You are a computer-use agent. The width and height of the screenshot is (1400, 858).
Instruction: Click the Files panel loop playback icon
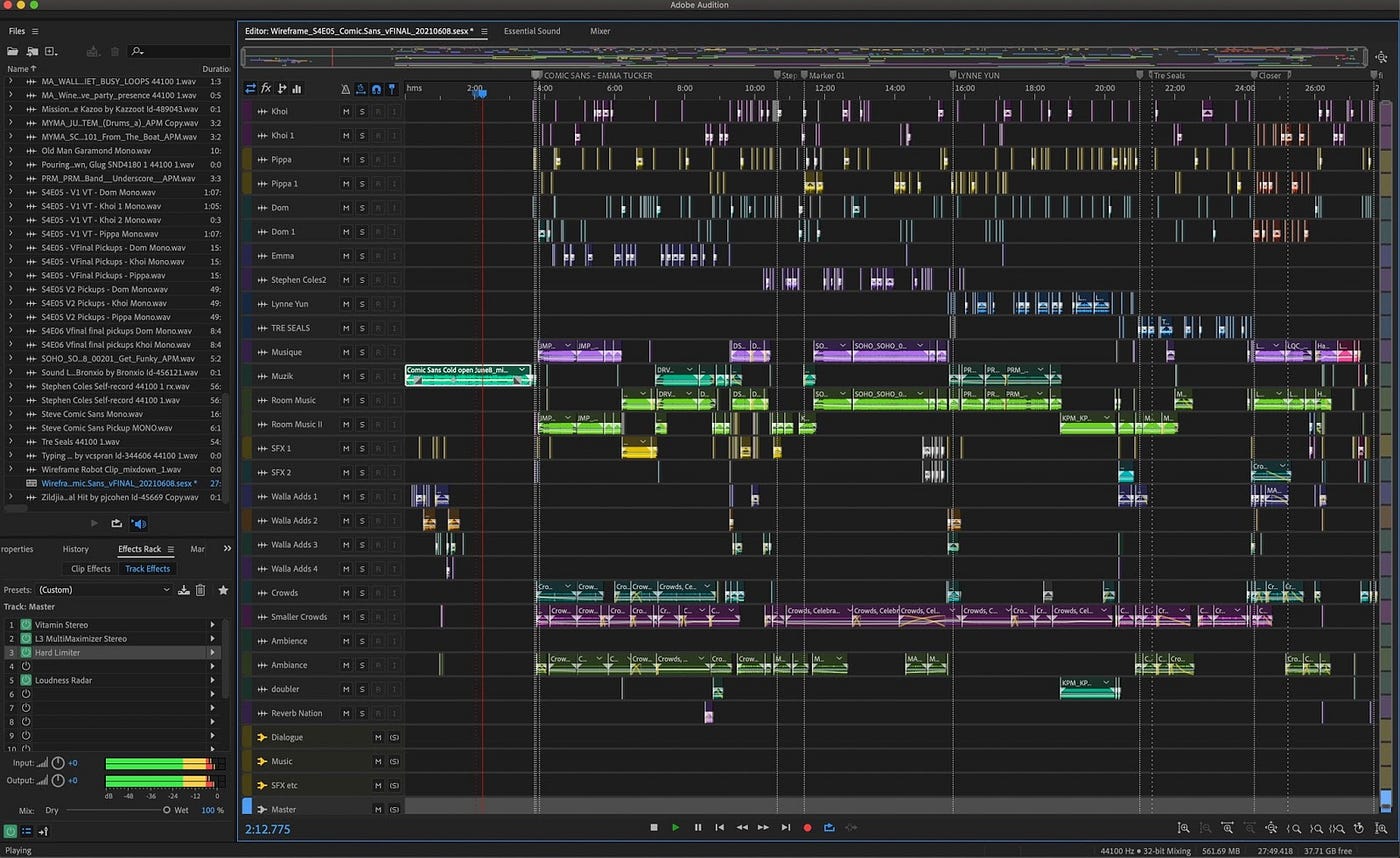(x=117, y=523)
